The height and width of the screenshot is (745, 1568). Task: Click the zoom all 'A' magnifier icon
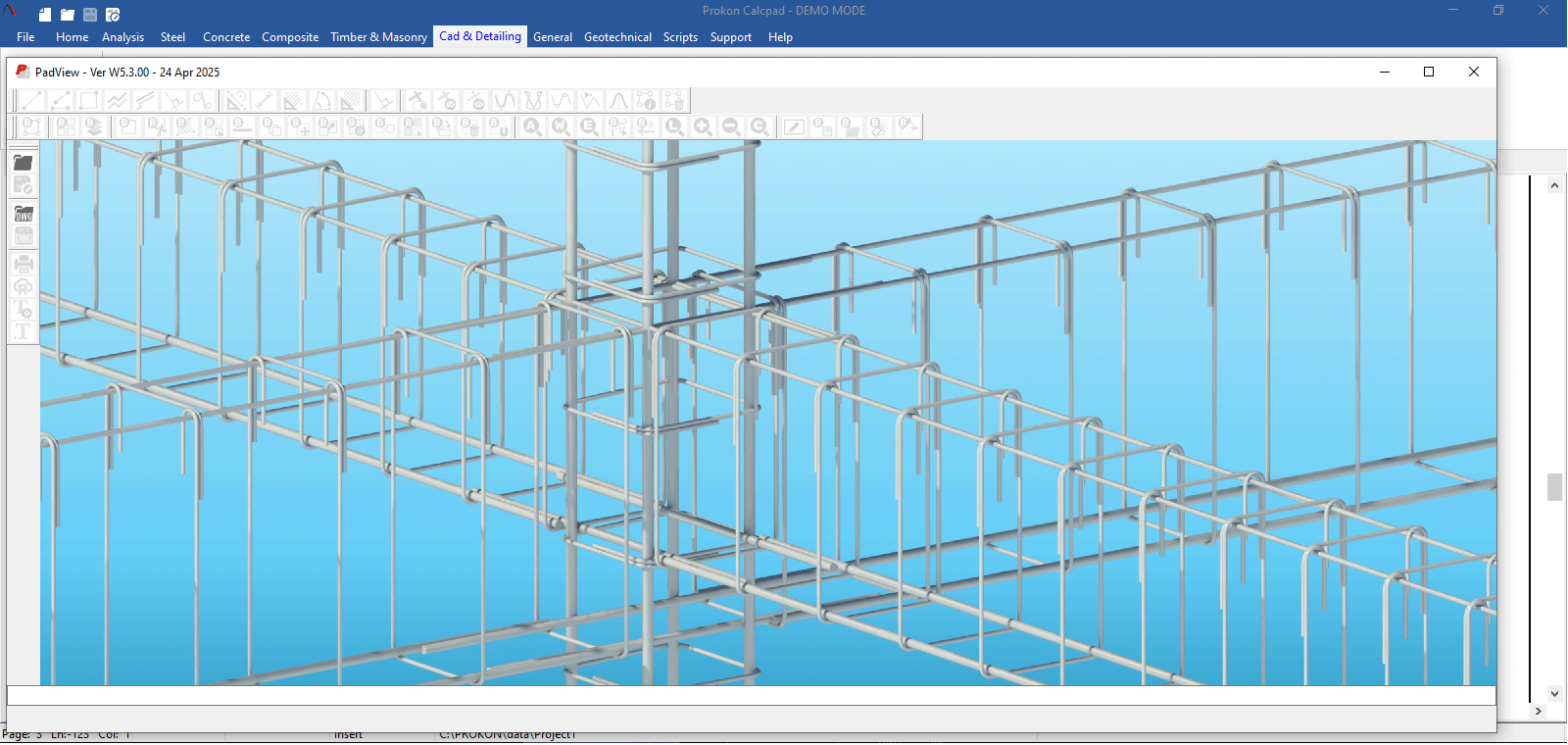[x=532, y=127]
